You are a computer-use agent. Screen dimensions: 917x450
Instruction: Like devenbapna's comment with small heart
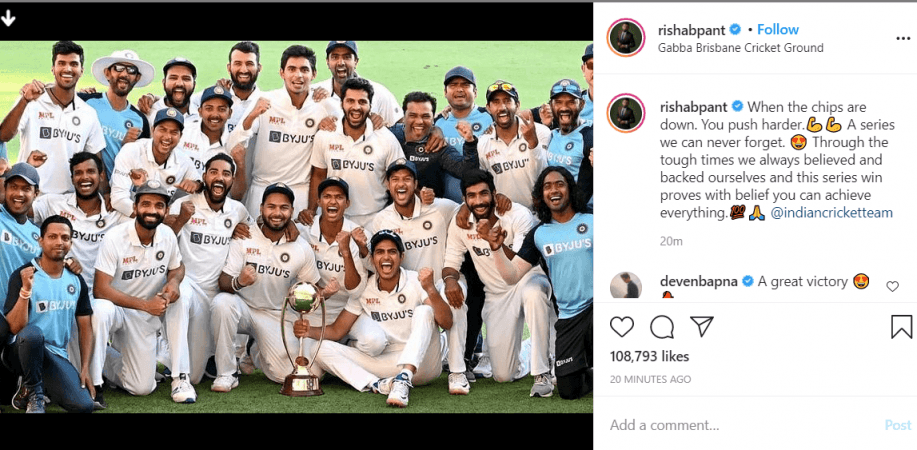(892, 286)
